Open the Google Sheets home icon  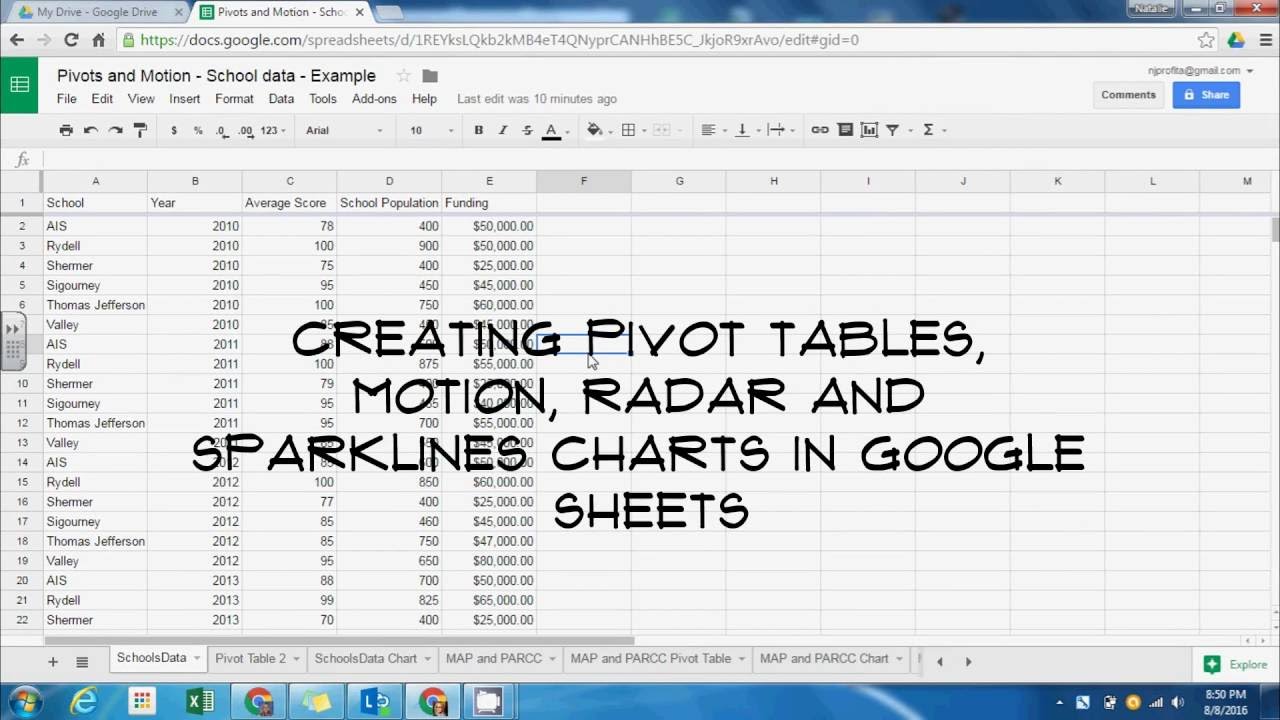(19, 84)
